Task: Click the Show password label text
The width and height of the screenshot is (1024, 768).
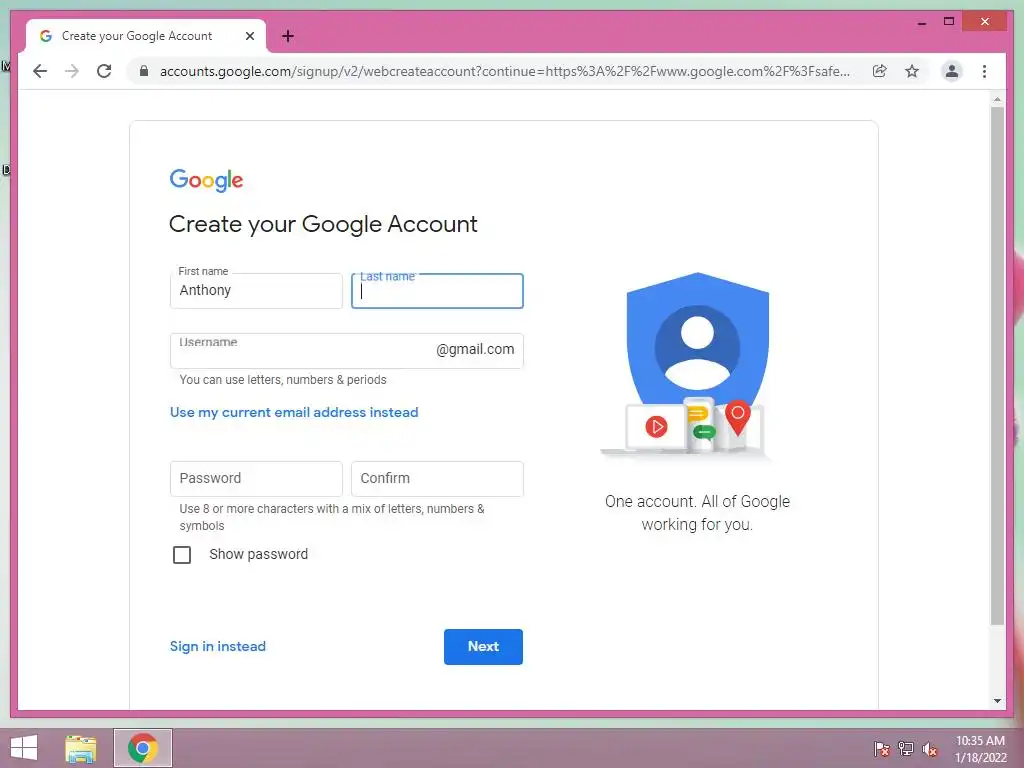Action: 259,554
